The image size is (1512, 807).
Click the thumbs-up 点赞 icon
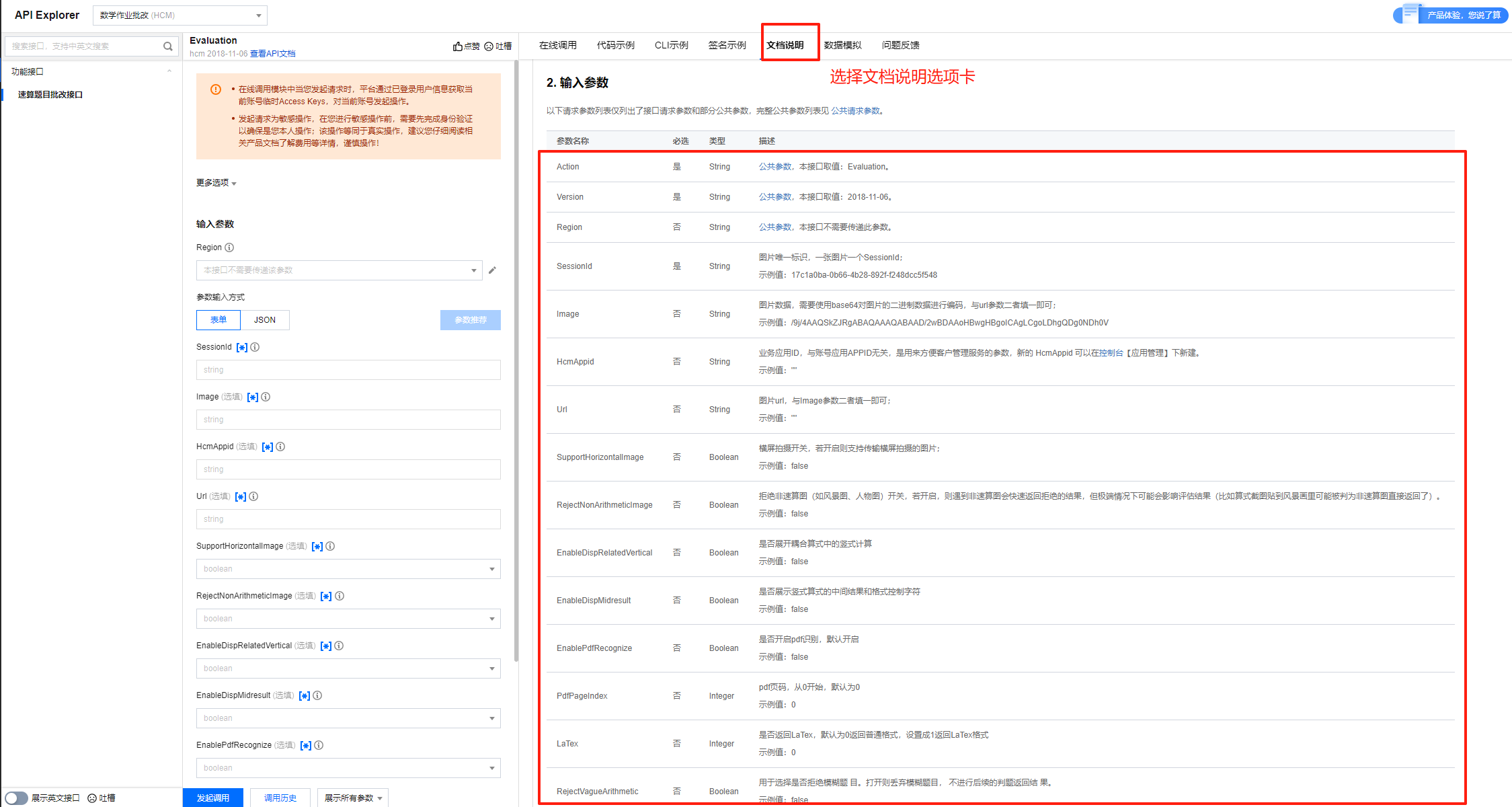coord(458,46)
